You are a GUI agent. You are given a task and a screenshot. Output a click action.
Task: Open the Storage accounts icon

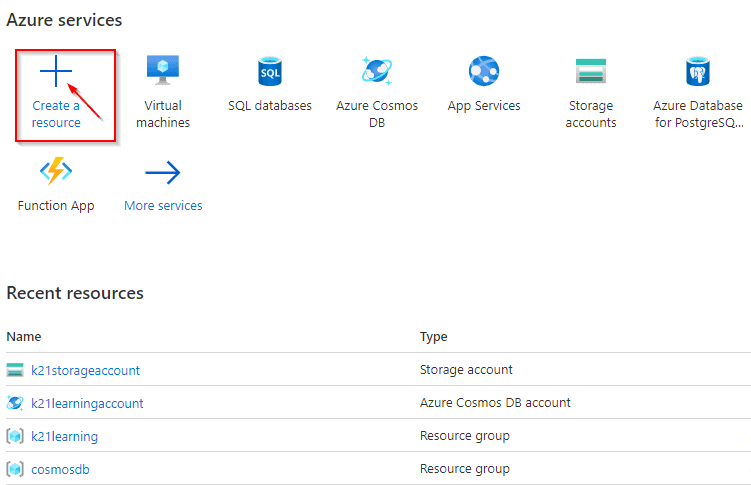tap(591, 71)
